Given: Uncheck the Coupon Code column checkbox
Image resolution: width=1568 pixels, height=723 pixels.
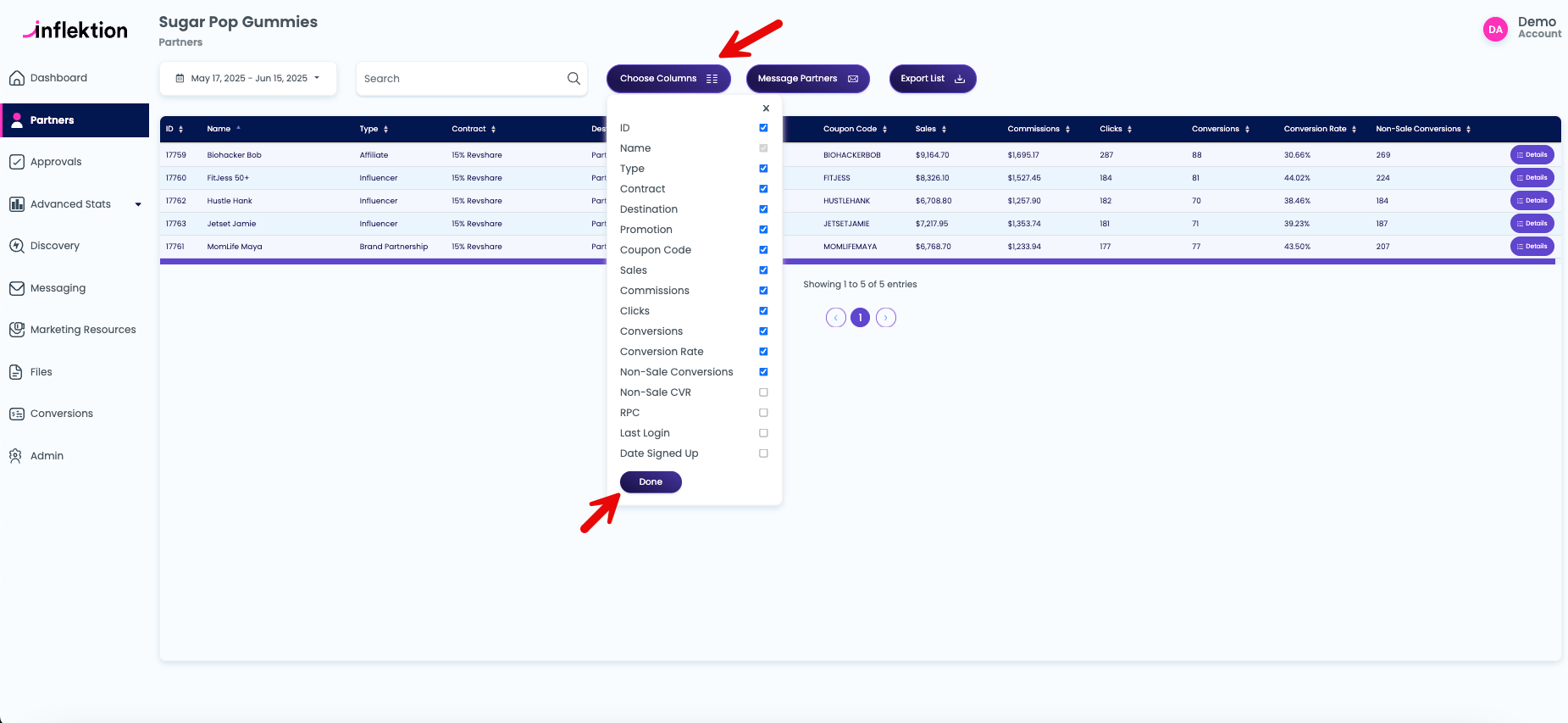Looking at the screenshot, I should tap(763, 250).
